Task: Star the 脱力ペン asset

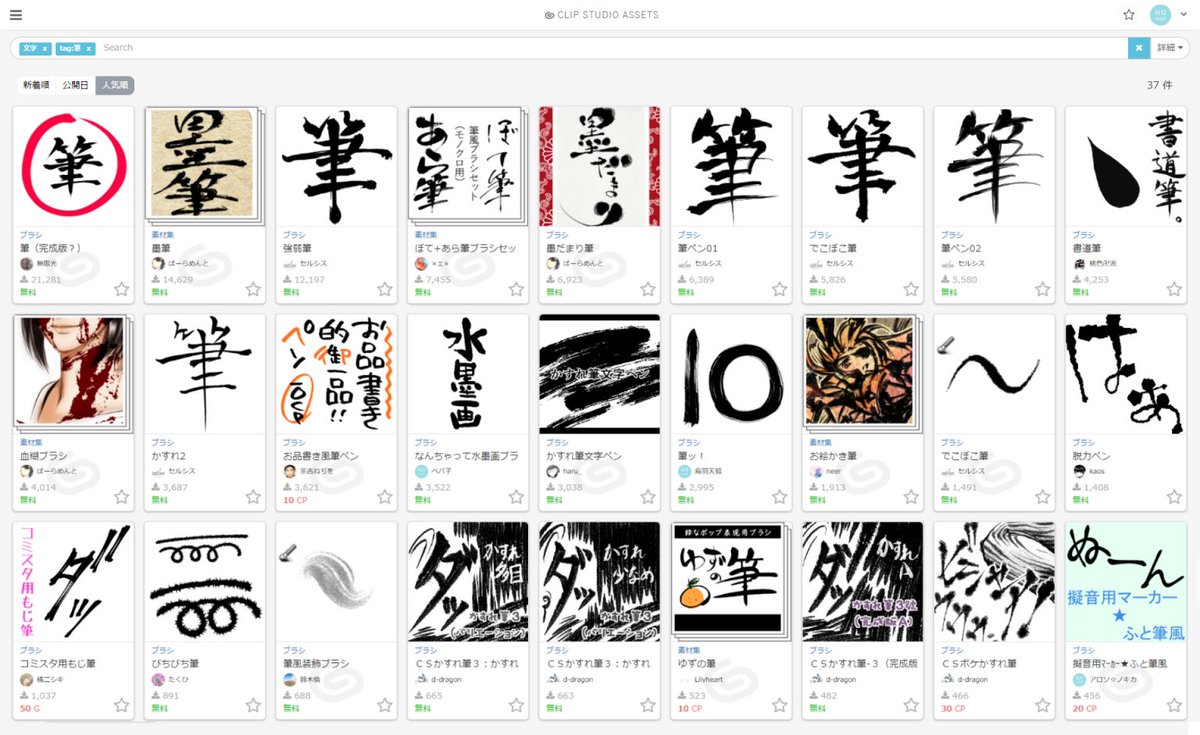Action: click(x=1175, y=497)
